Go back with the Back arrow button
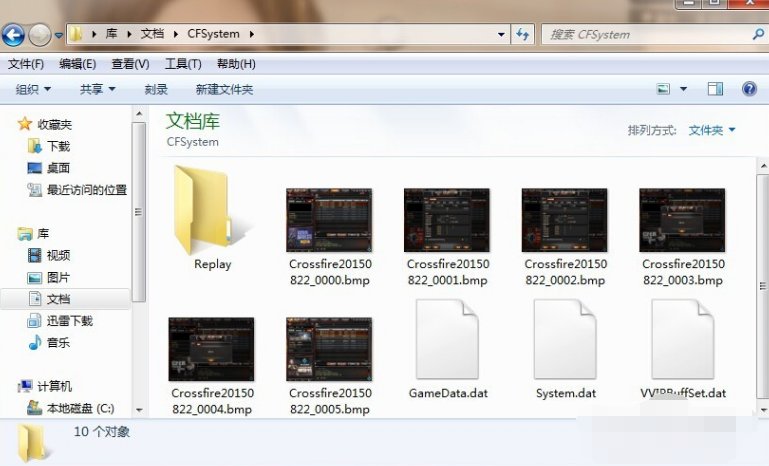This screenshot has width=769, height=466. [13, 35]
